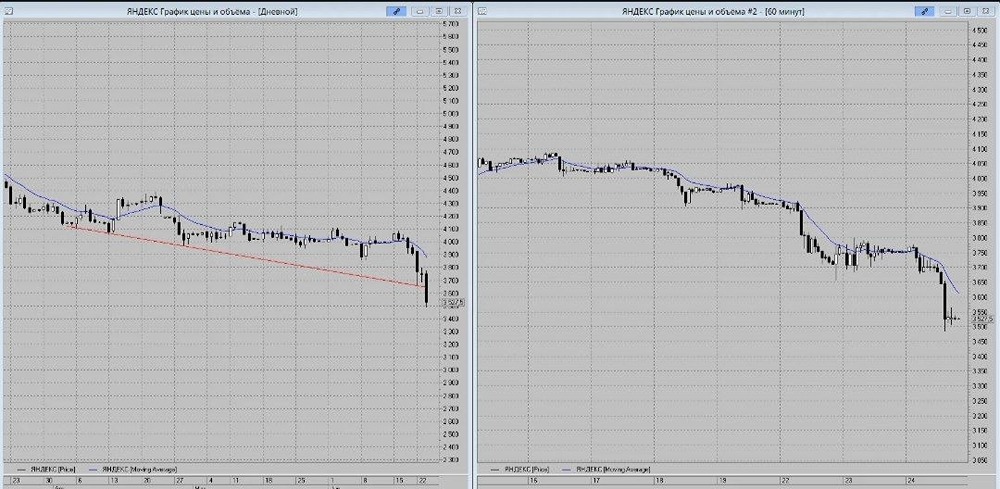Click date label 24 on the 60-minute chart's time axis
Viewport: 1000px width, 489px height.
coord(911,481)
